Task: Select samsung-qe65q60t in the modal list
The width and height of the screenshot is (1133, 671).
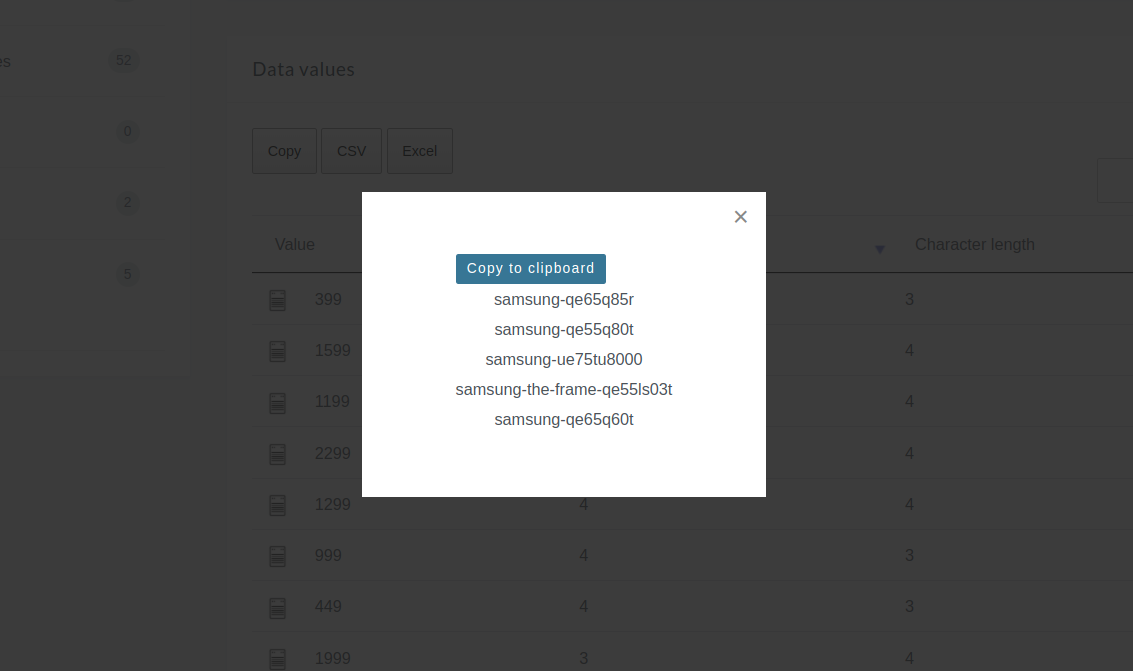Action: tap(564, 420)
